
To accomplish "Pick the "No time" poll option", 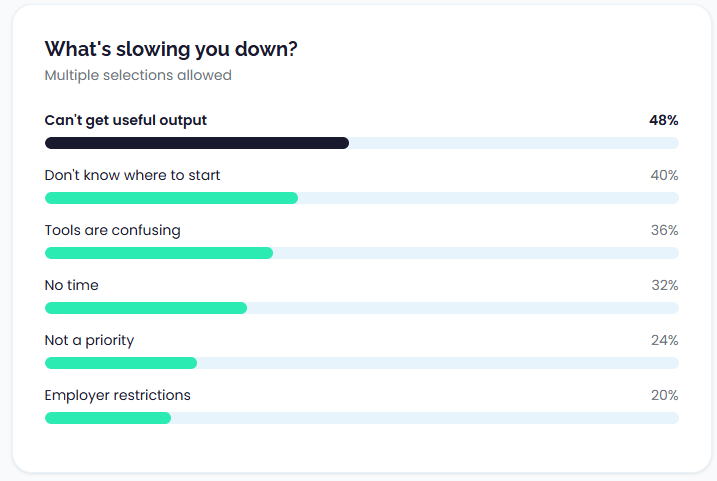I will point(72,285).
